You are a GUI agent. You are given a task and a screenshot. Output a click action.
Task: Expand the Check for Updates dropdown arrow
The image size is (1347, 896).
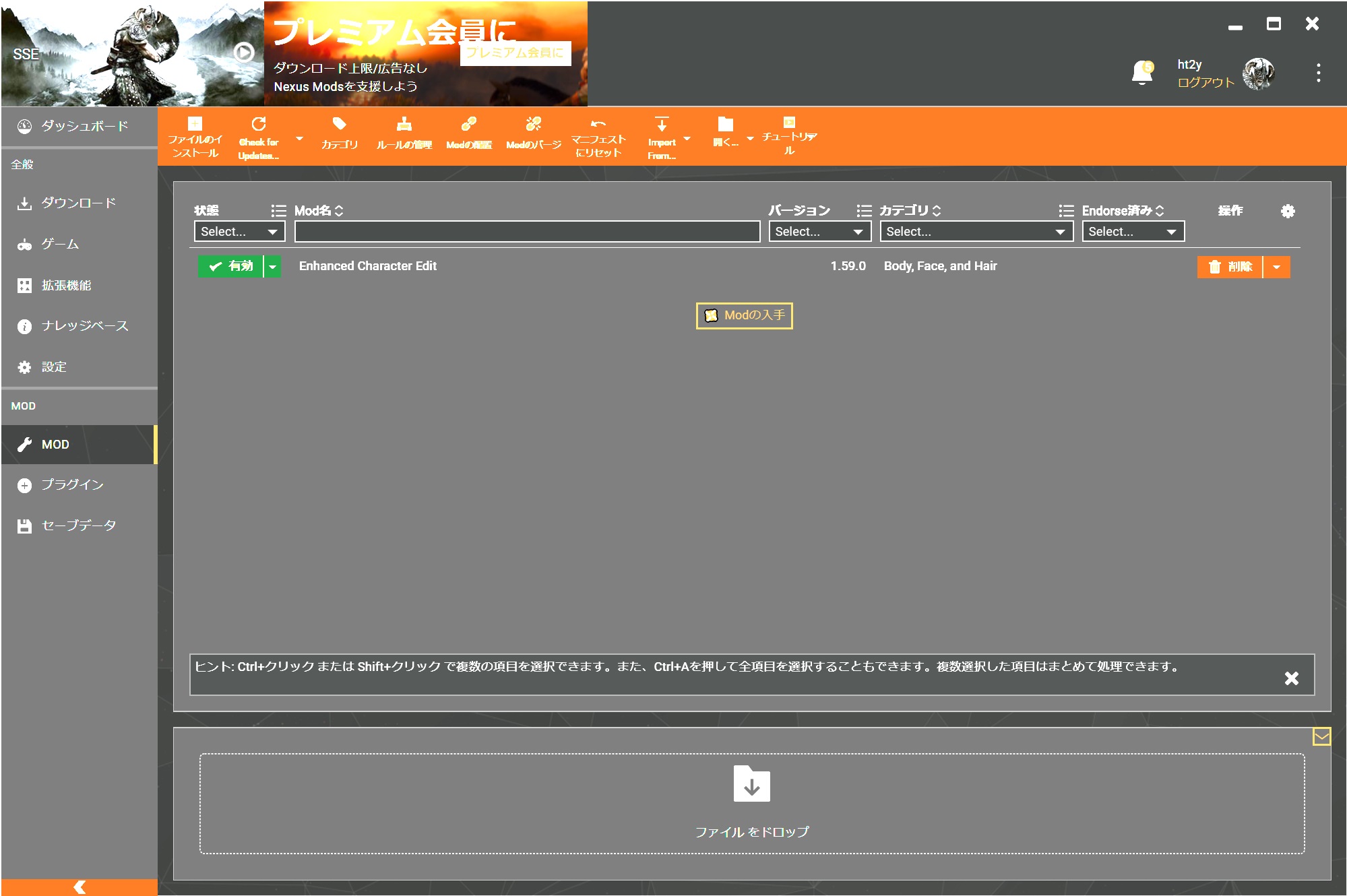[299, 139]
